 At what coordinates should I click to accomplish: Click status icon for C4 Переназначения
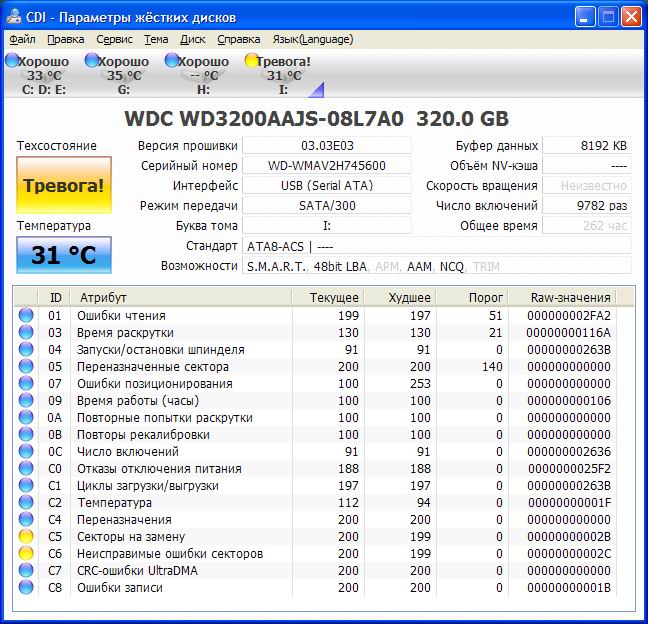pos(26,519)
